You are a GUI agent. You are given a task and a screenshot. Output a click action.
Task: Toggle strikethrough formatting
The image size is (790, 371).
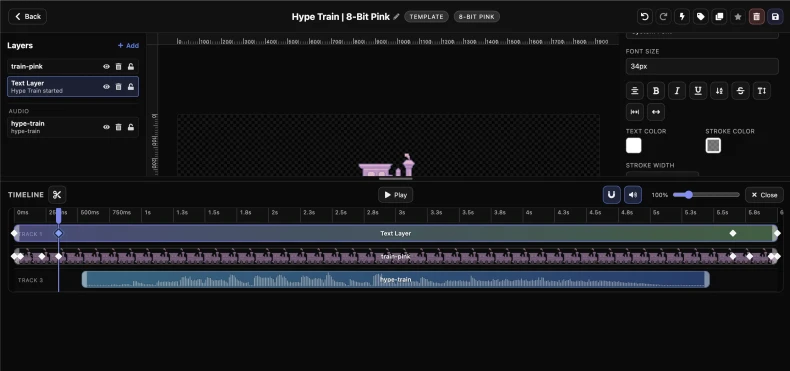coord(740,91)
